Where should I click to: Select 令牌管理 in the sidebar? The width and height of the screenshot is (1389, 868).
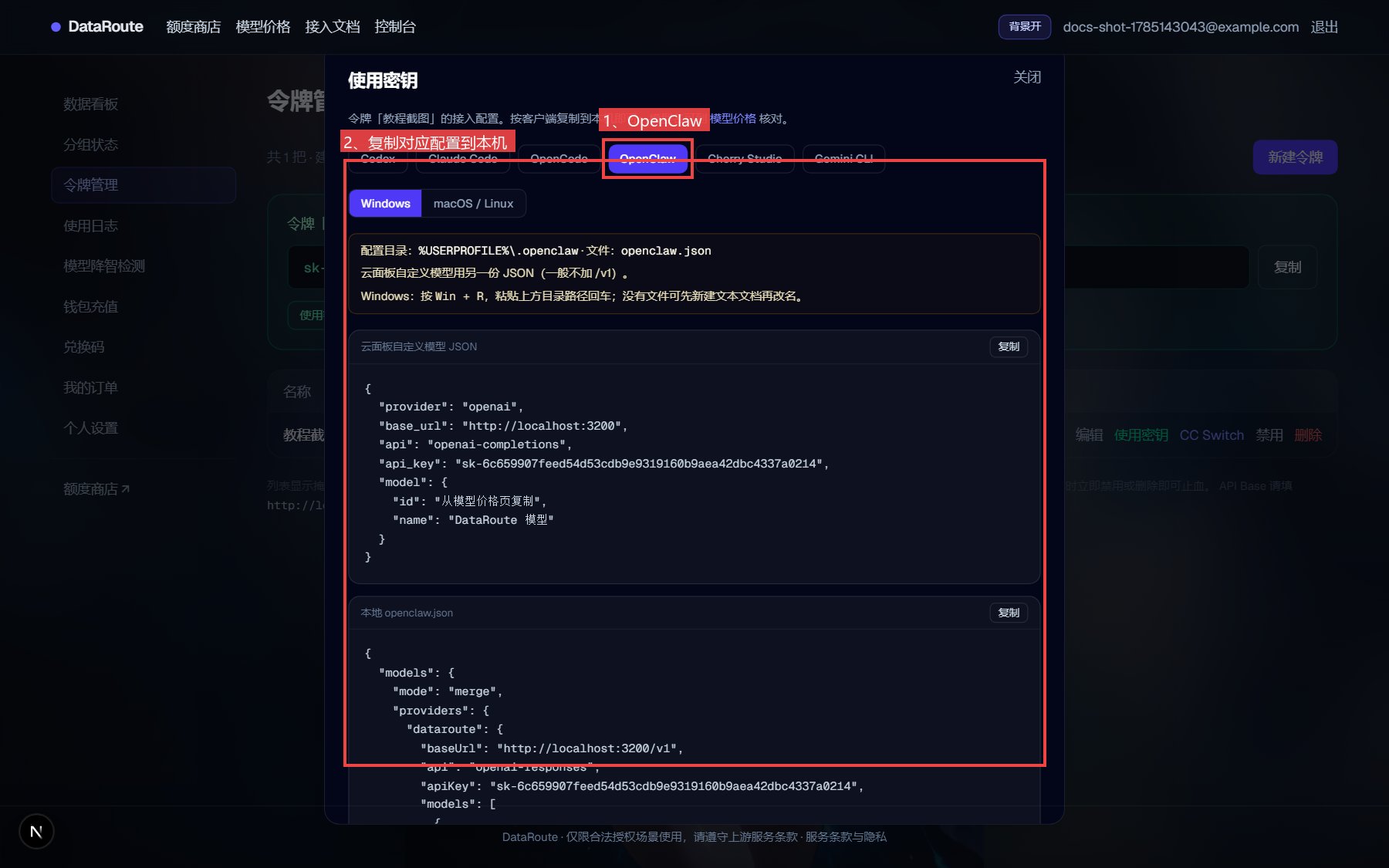144,185
